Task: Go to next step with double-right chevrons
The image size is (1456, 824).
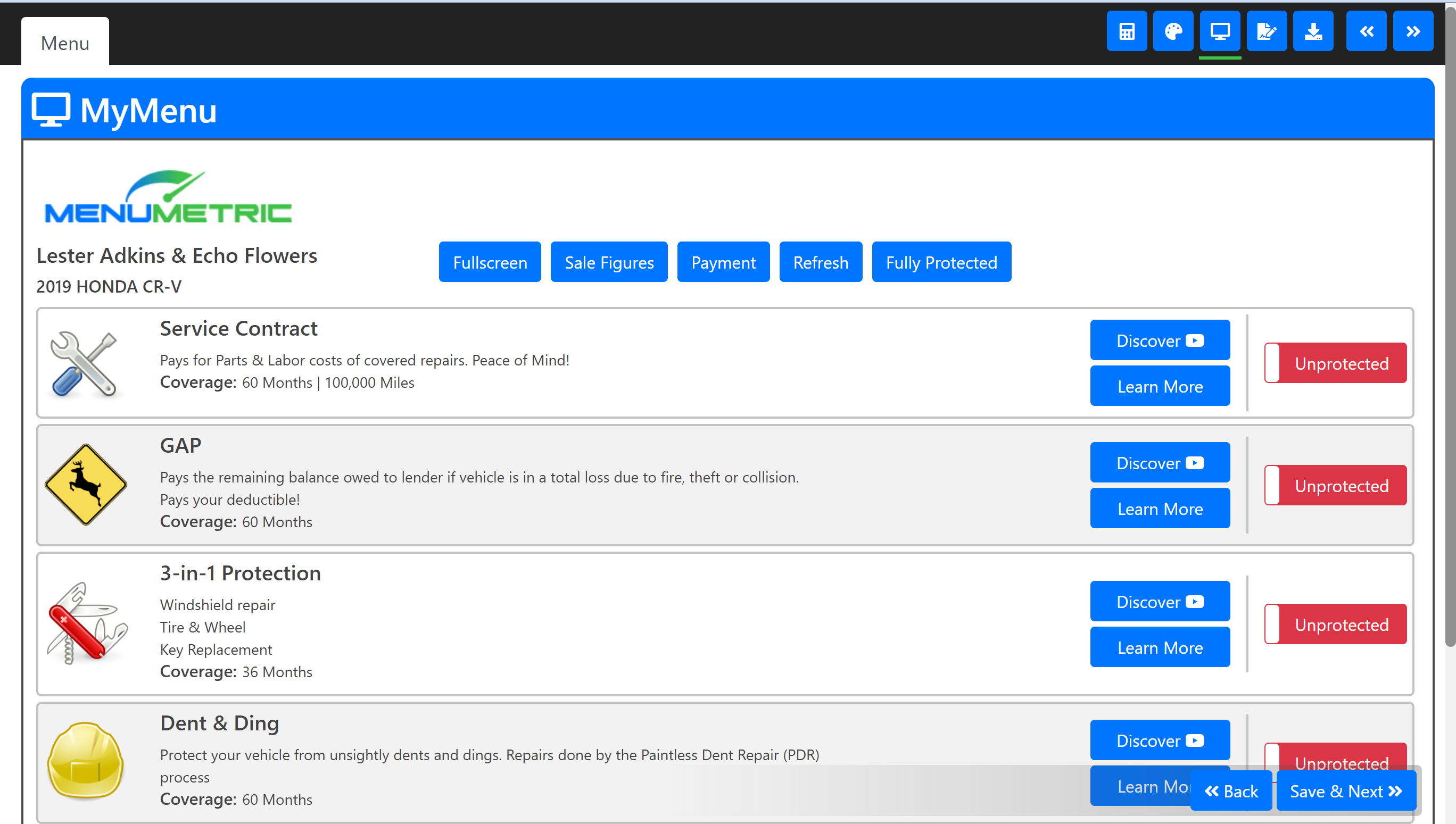Action: click(1413, 31)
